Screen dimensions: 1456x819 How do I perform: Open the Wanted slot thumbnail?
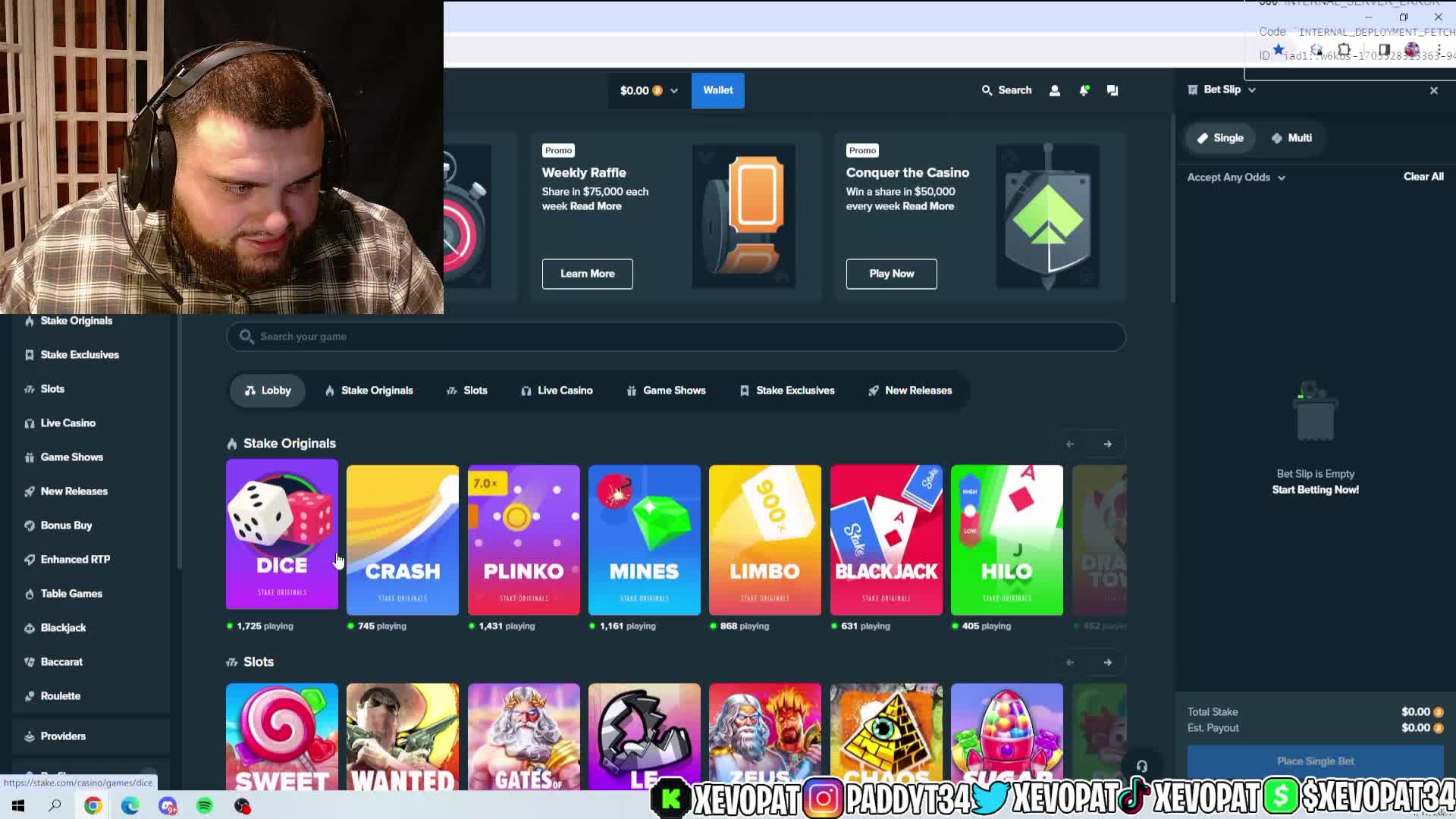point(403,736)
